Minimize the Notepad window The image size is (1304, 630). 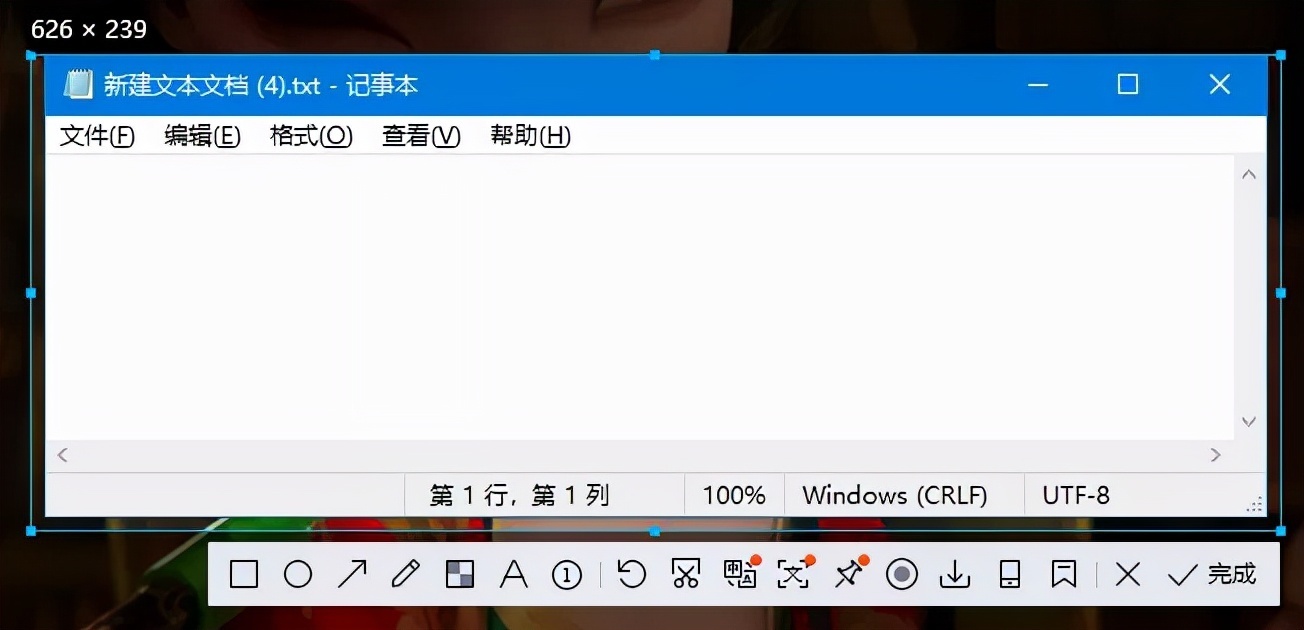click(1038, 85)
